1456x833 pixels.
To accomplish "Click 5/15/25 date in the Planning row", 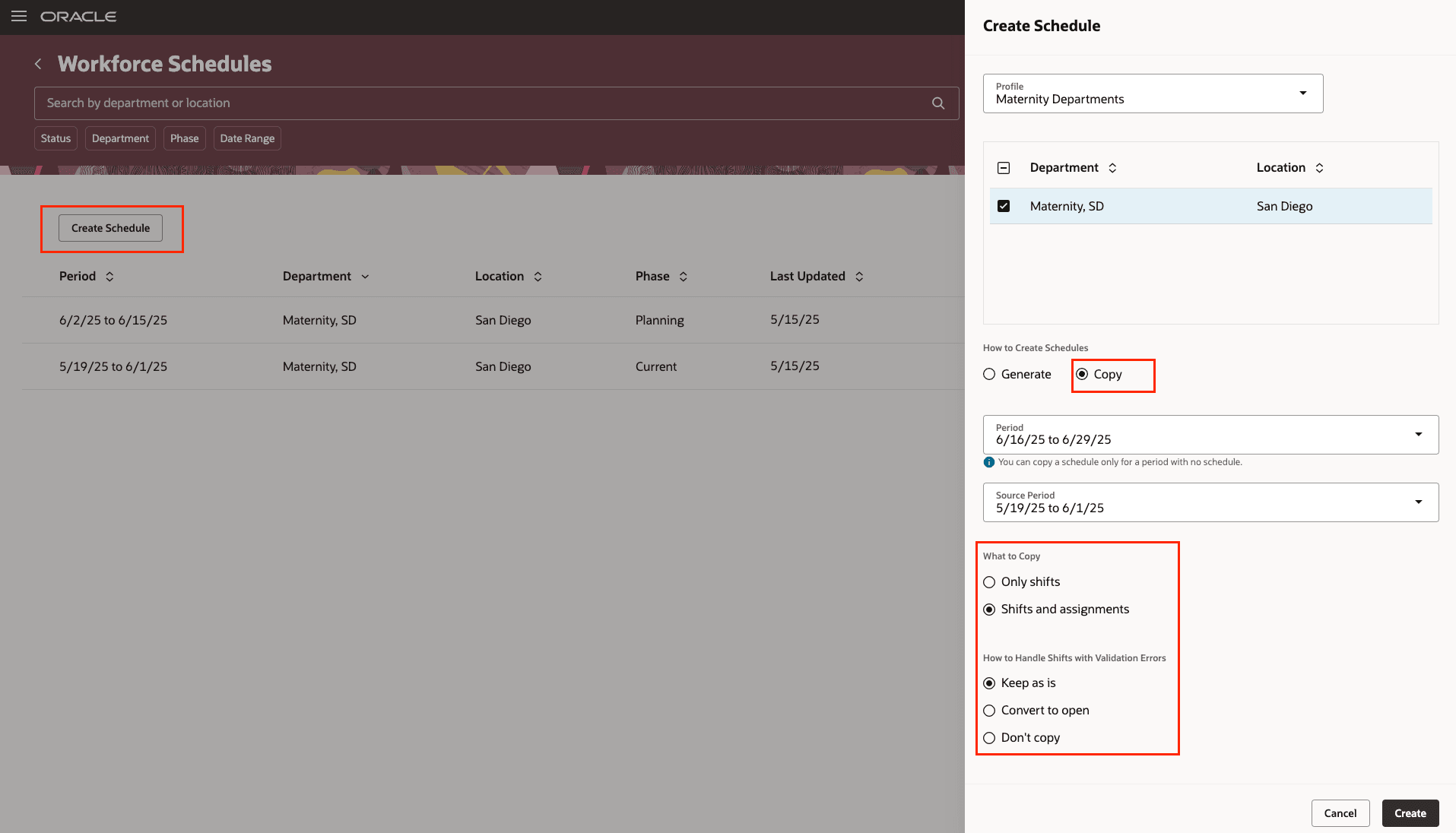I will click(795, 319).
